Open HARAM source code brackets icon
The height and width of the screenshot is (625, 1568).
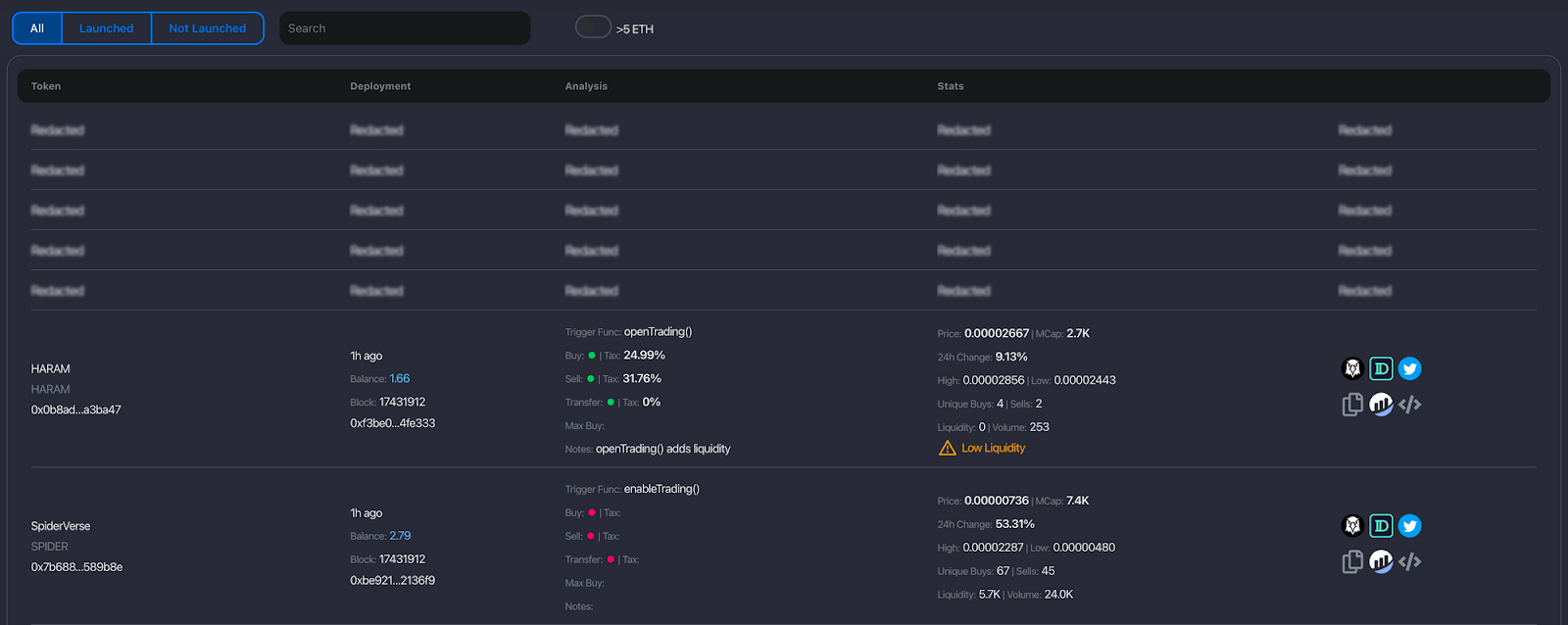(x=1409, y=405)
